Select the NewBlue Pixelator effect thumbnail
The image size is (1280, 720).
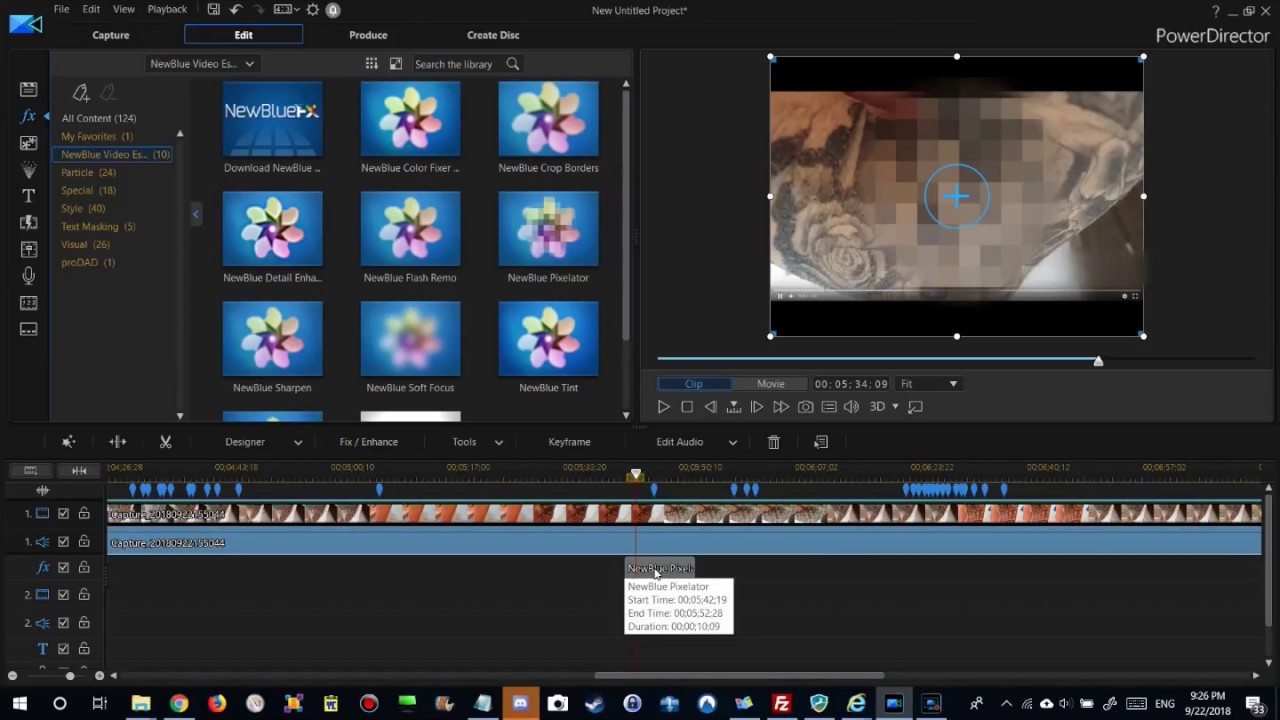point(548,229)
